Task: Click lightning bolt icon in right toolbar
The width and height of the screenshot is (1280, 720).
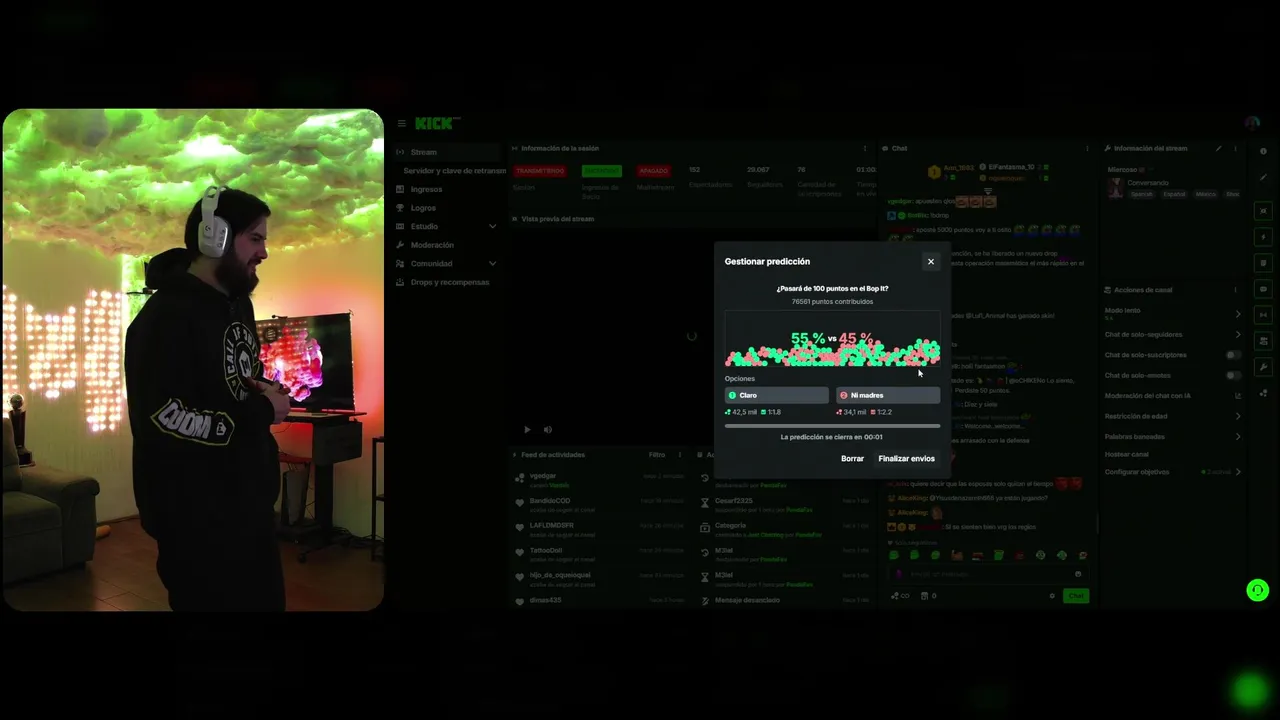Action: (x=1263, y=237)
